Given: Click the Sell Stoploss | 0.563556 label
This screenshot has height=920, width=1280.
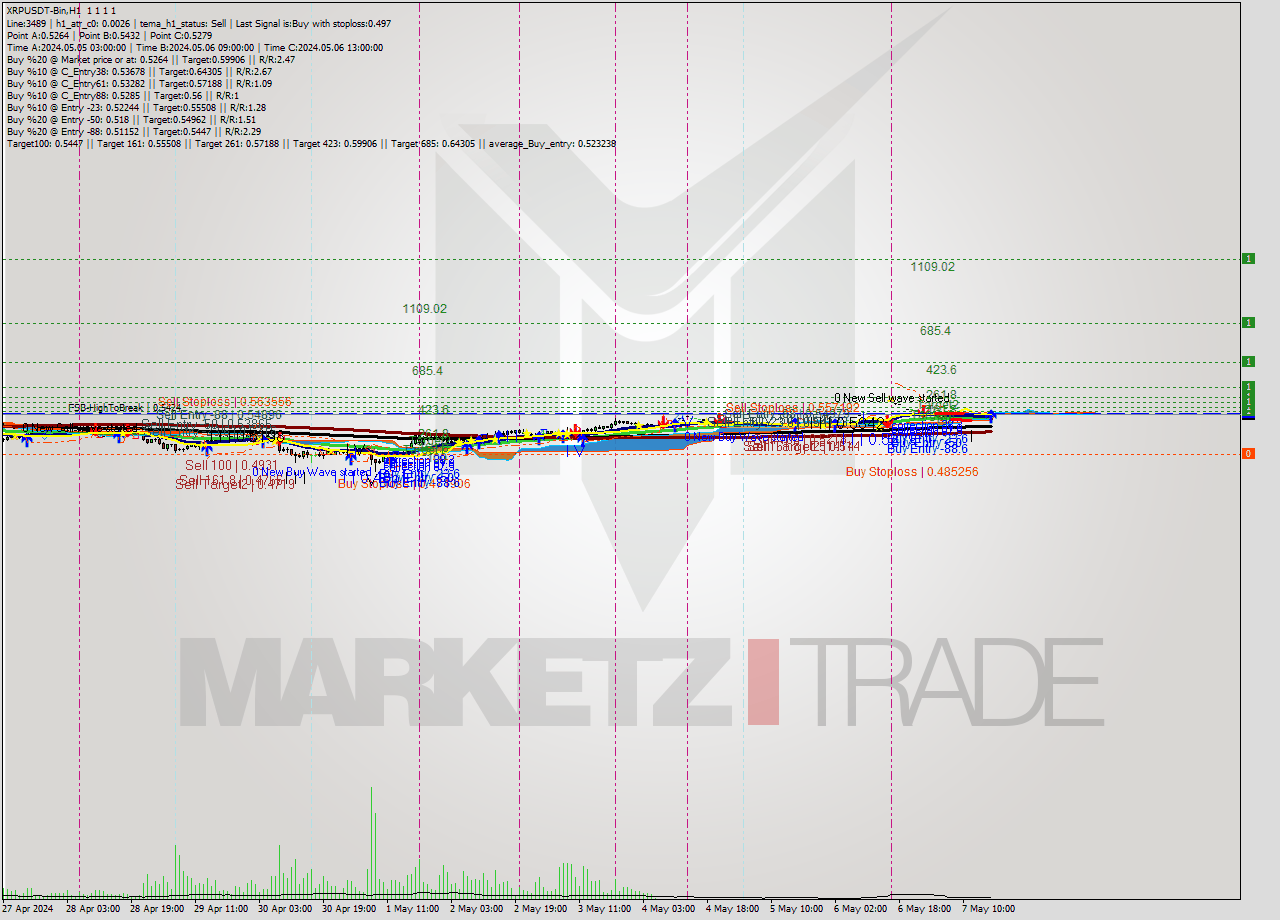Looking at the screenshot, I should (225, 400).
